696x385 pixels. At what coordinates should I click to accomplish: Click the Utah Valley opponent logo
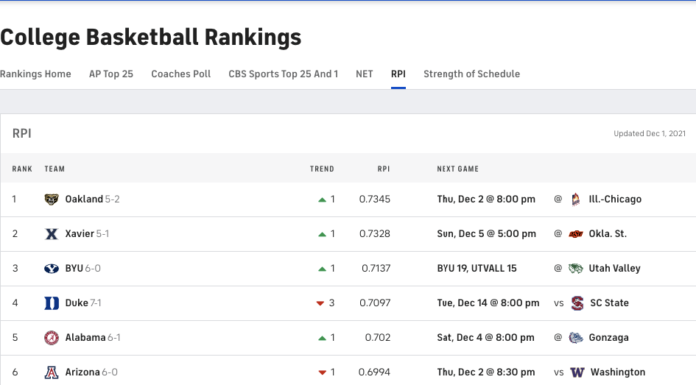[576, 269]
